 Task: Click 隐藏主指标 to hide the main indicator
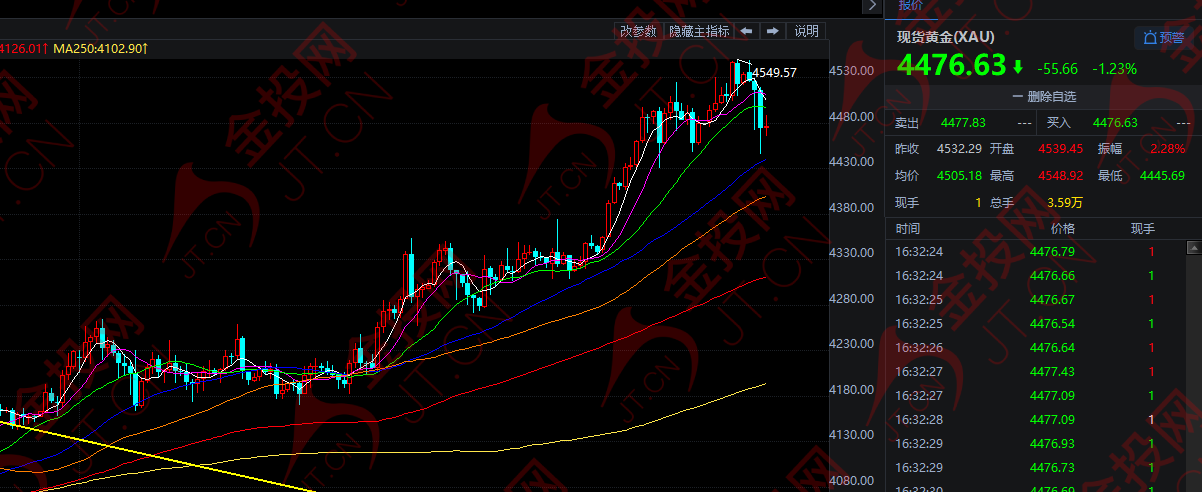pyautogui.click(x=699, y=31)
